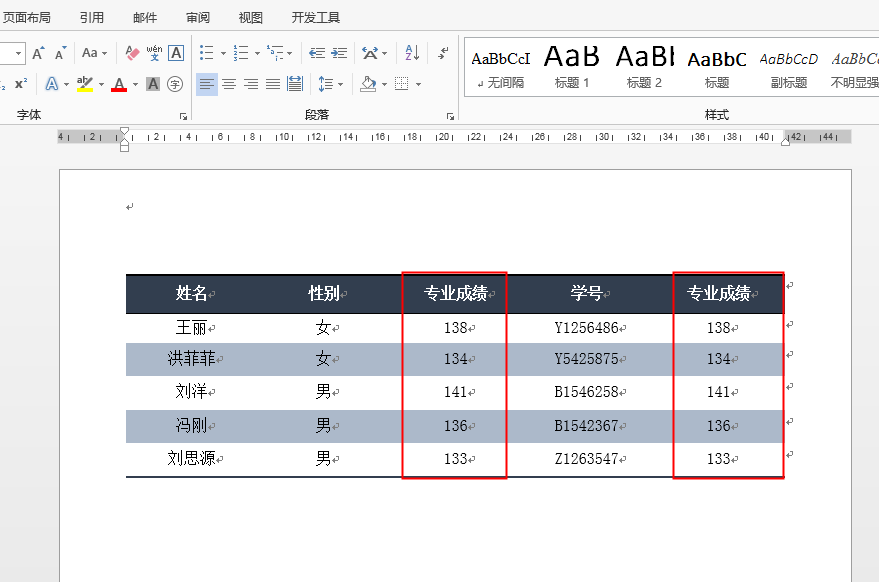
Task: Align text right
Action: [251, 84]
